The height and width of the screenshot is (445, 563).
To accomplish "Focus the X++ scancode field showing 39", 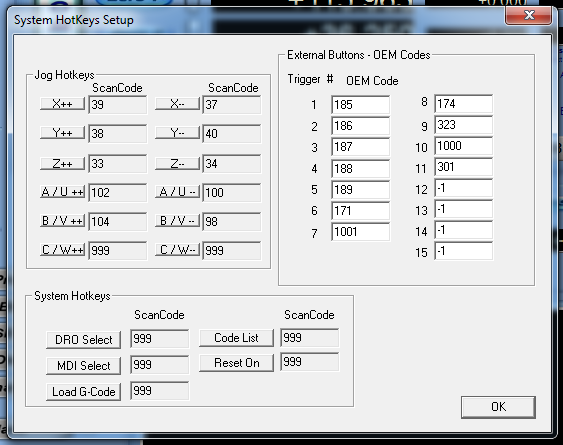I will coord(117,105).
